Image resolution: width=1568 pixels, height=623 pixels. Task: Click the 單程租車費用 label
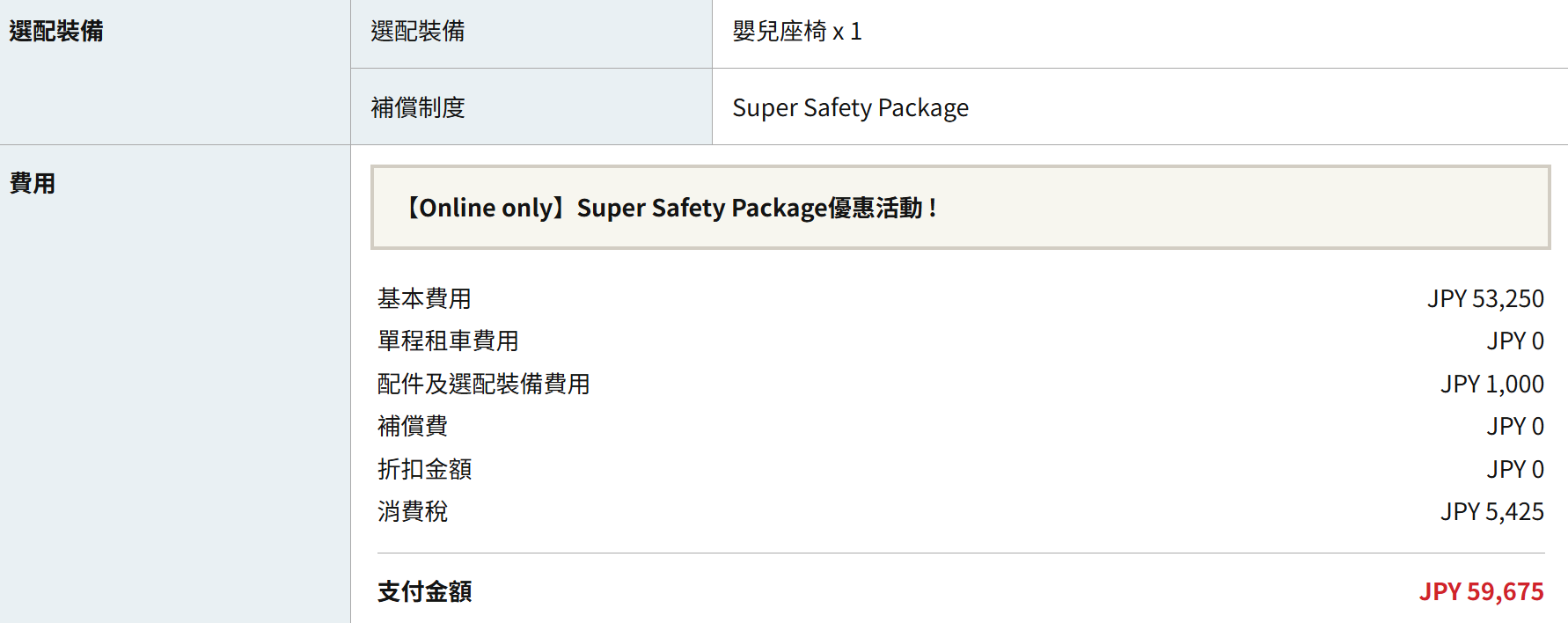click(448, 341)
